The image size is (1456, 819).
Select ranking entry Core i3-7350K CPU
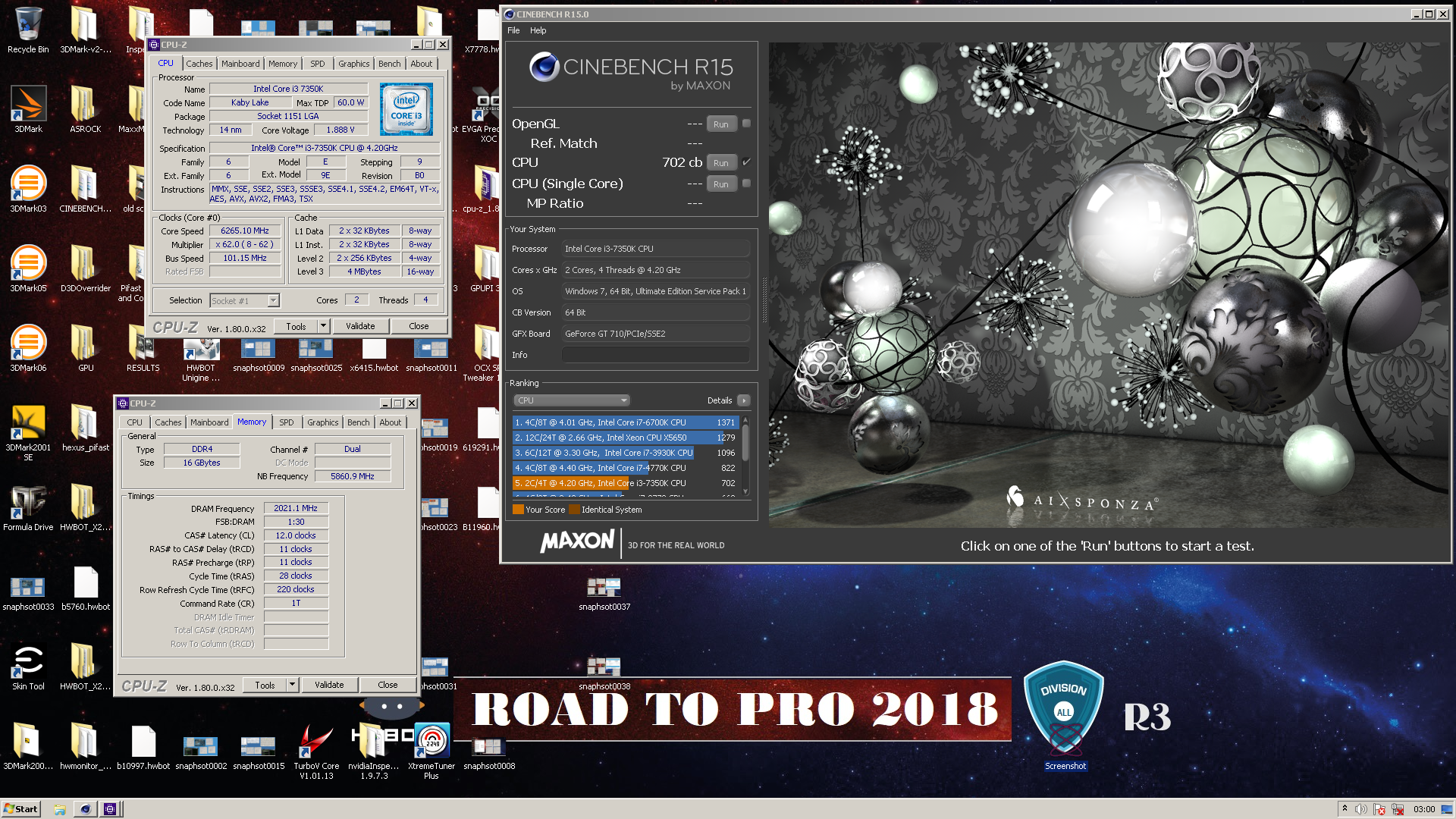click(625, 483)
